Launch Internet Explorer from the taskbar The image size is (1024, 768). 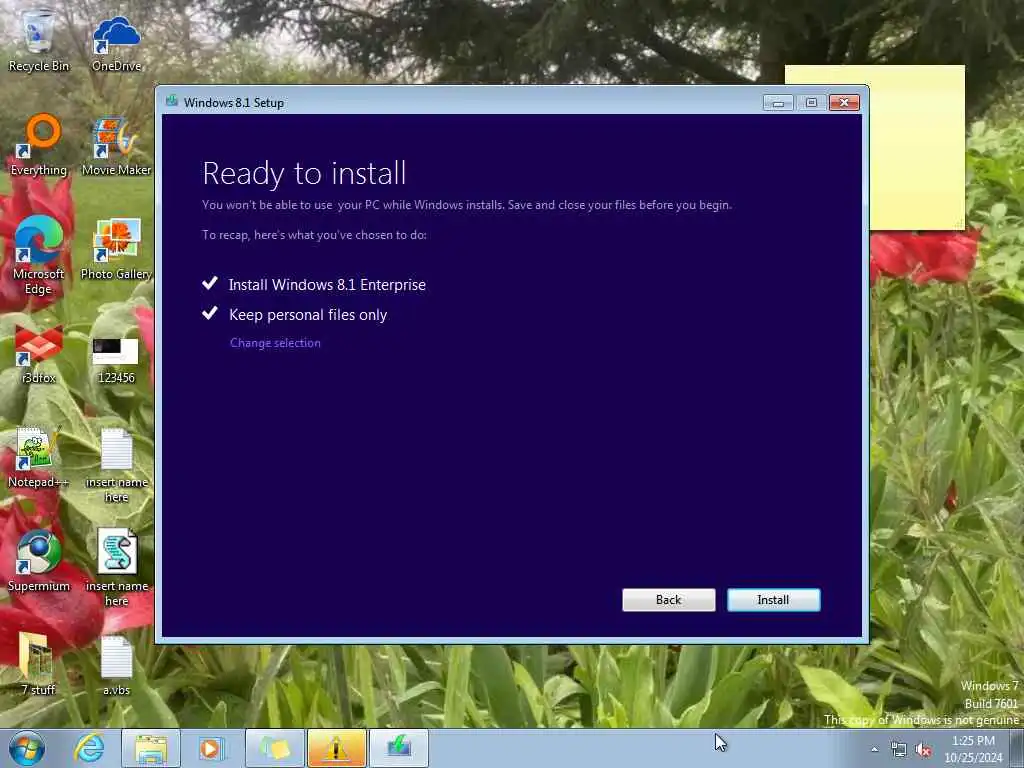pos(89,748)
